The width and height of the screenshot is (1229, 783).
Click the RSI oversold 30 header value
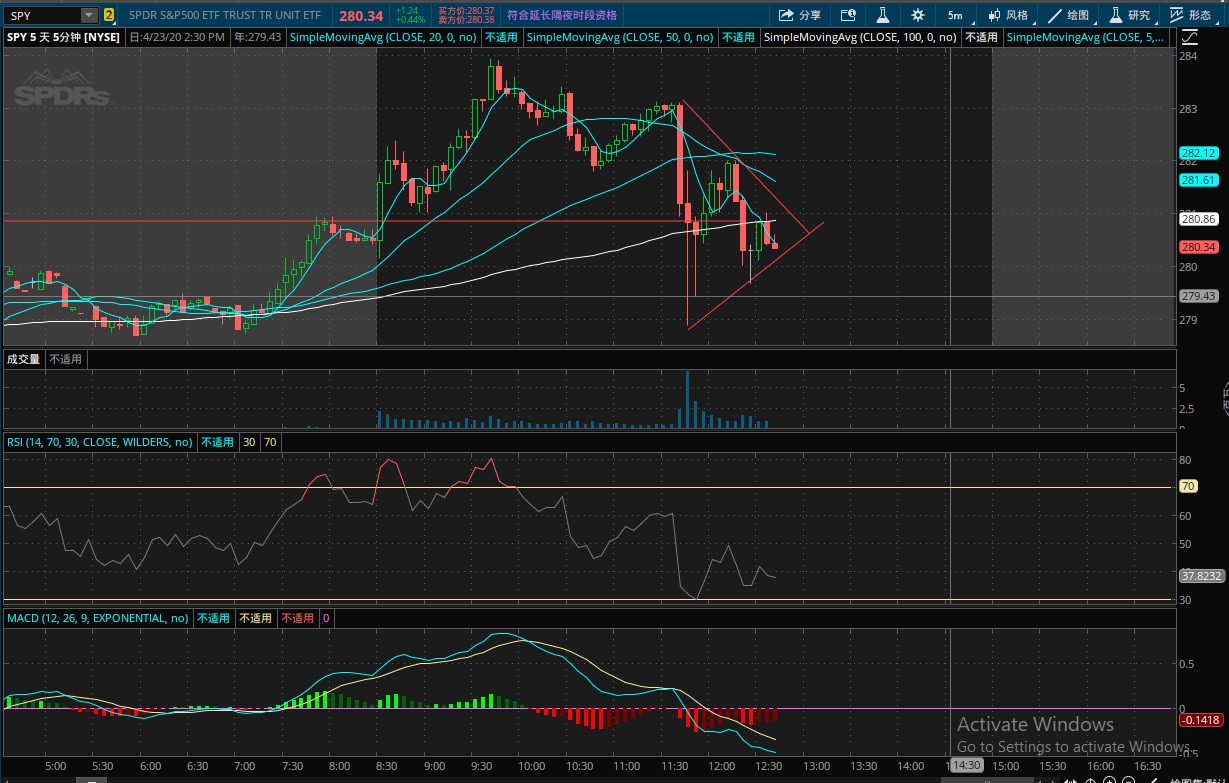(248, 441)
